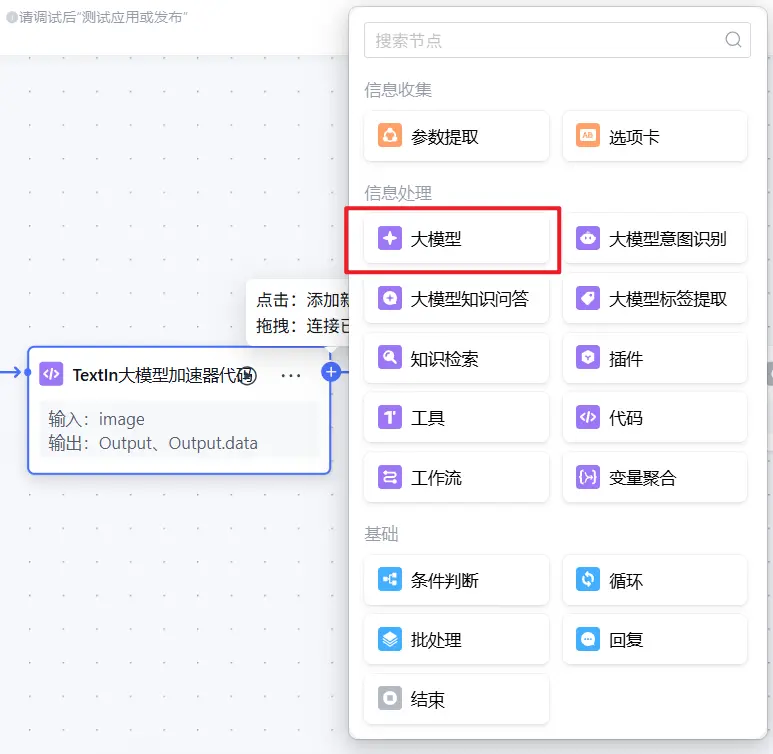The image size is (773, 754).
Task: Add a 选项卡 node
Action: pyautogui.click(x=655, y=136)
